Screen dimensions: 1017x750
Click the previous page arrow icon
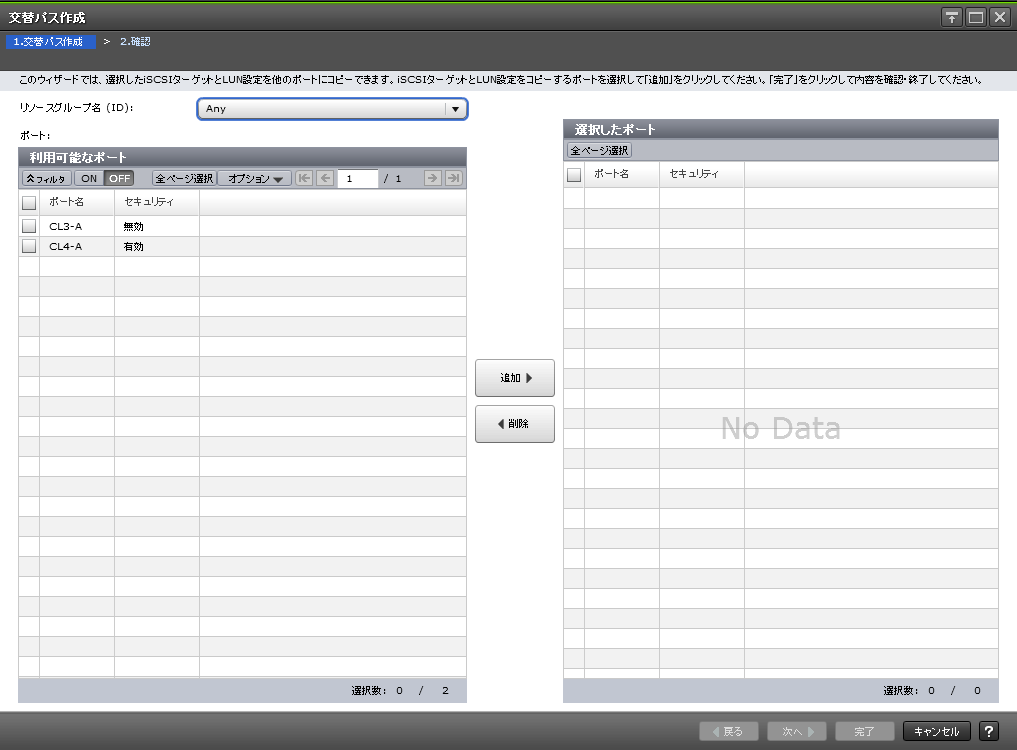[x=324, y=178]
